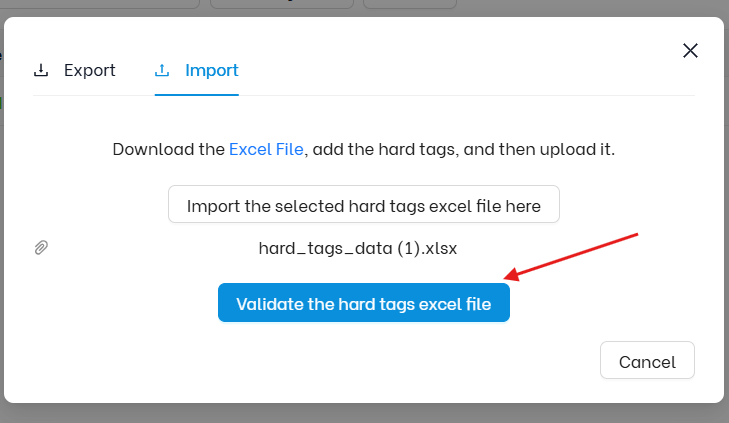Click the dimmed overlay below the dialog
Image resolution: width=729 pixels, height=423 pixels.
(x=364, y=414)
